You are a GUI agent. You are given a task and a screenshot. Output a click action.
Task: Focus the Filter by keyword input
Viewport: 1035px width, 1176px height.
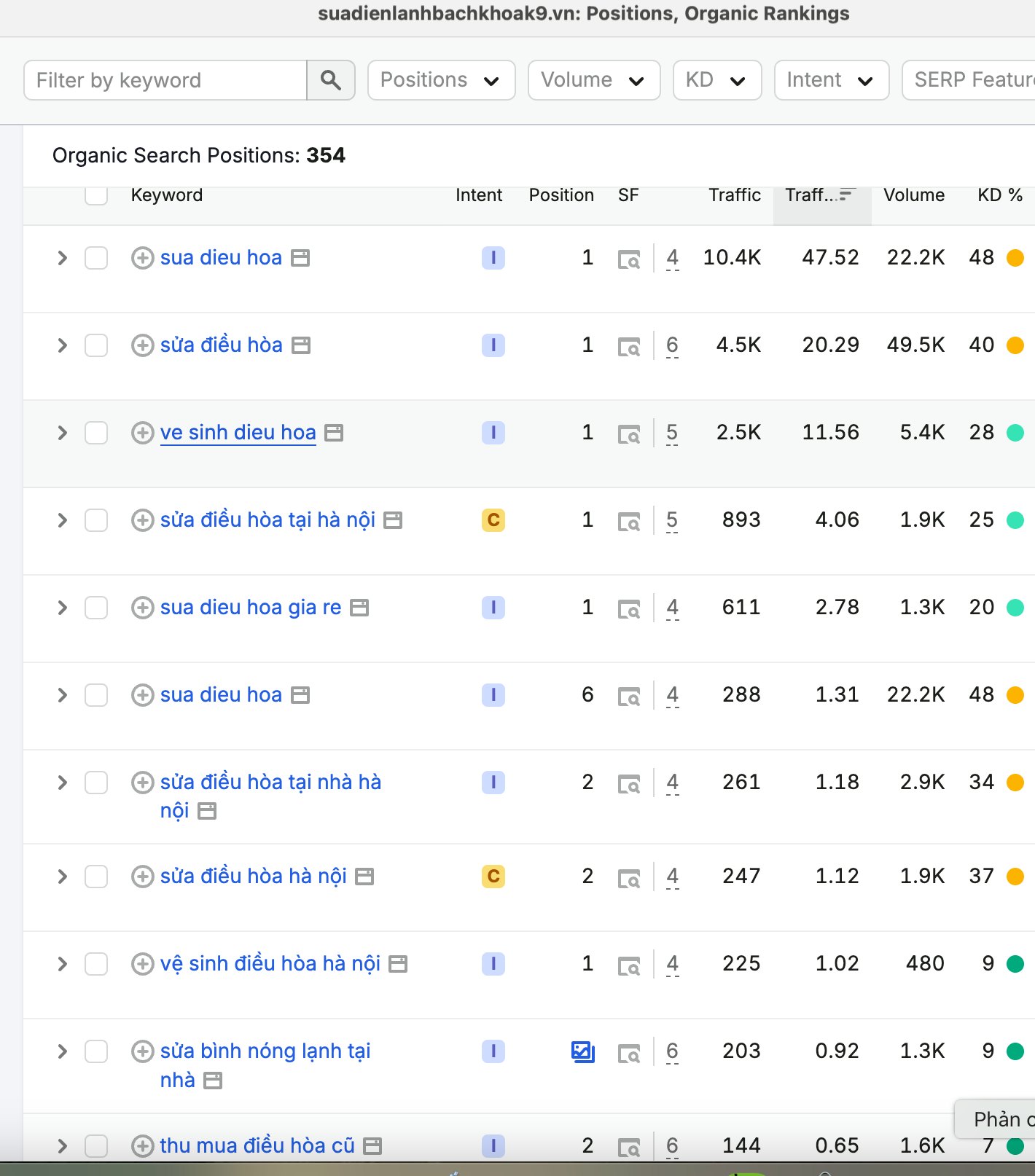coord(165,80)
